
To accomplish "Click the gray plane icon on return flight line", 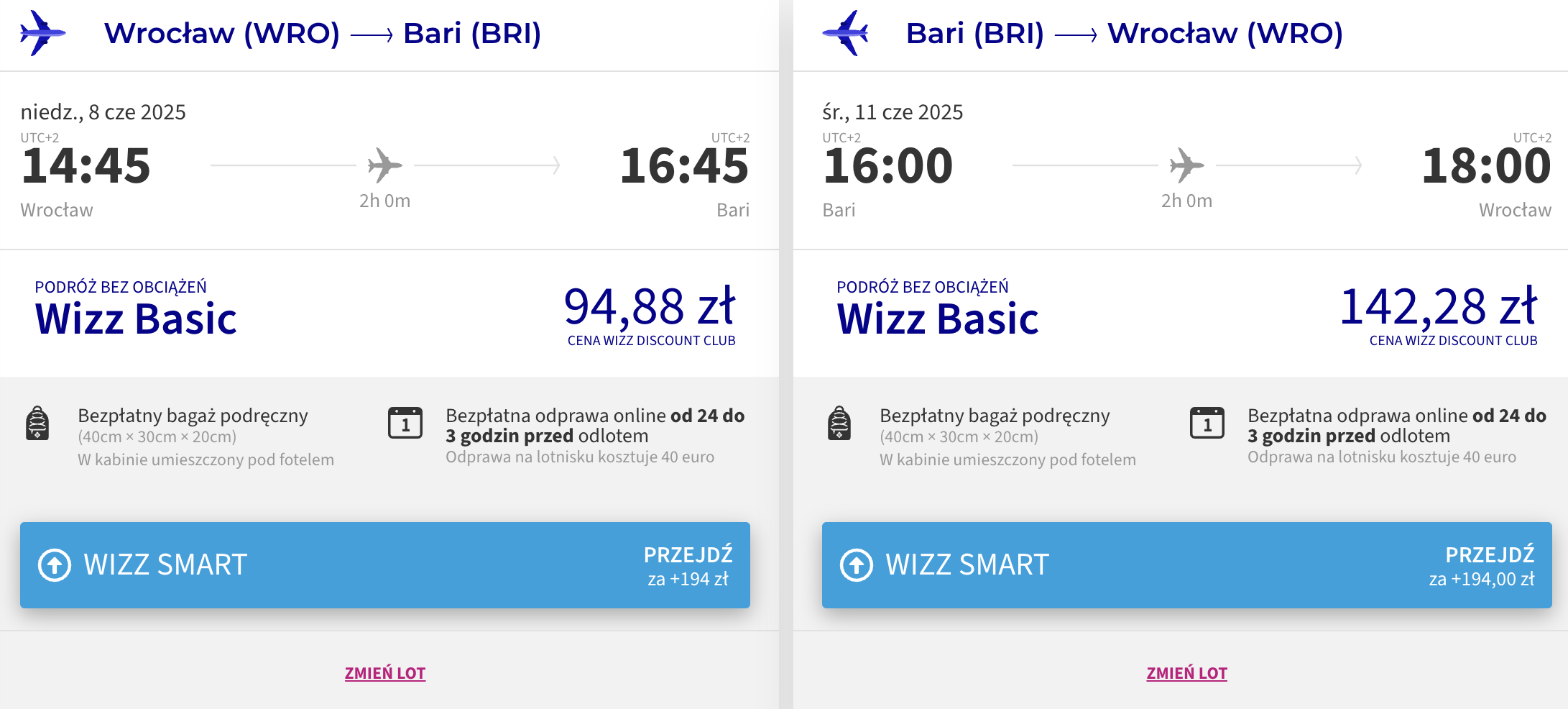I will tap(1186, 165).
